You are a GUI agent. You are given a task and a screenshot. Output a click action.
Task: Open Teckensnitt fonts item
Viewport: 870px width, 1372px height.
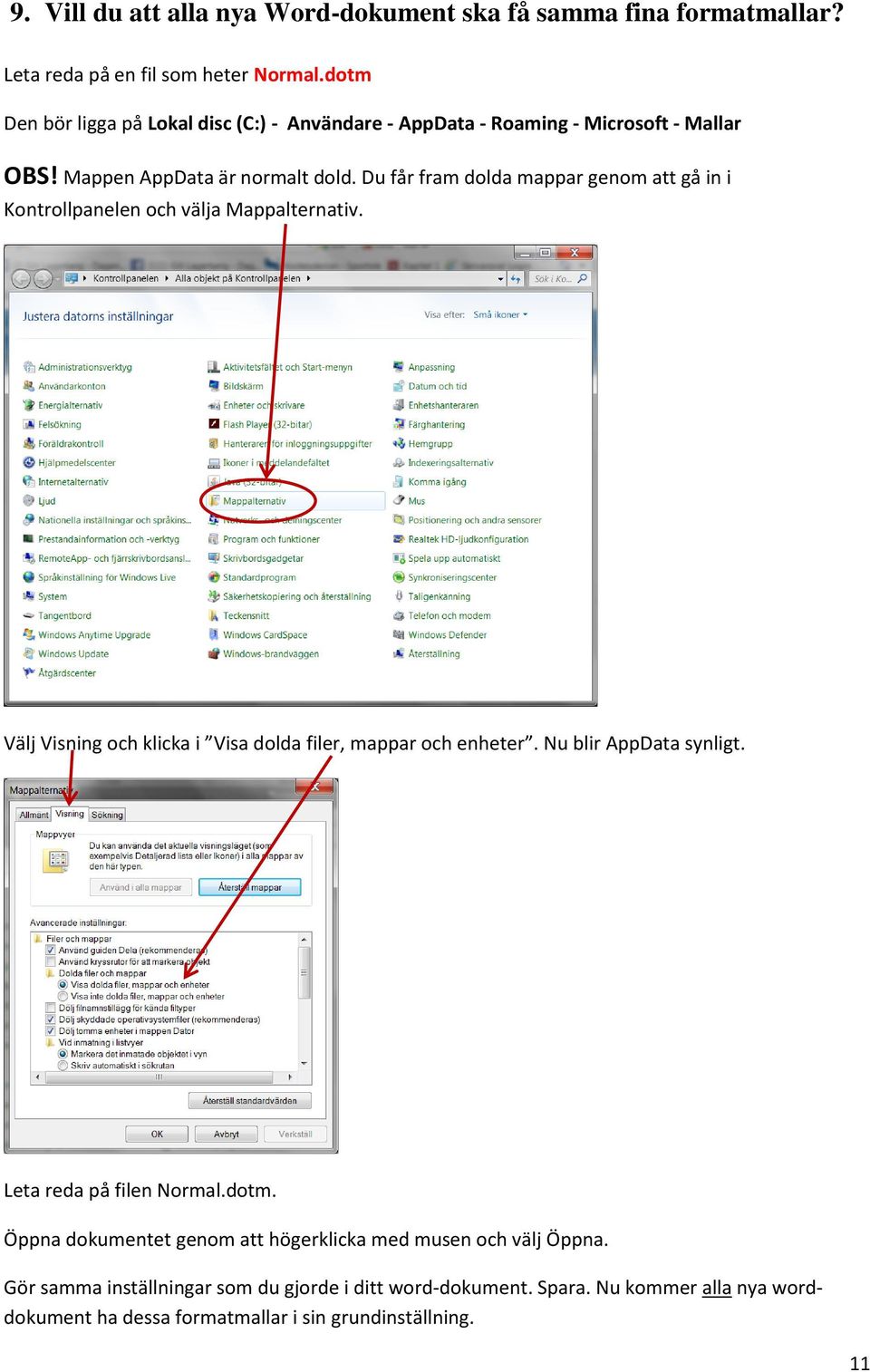pyautogui.click(x=239, y=615)
